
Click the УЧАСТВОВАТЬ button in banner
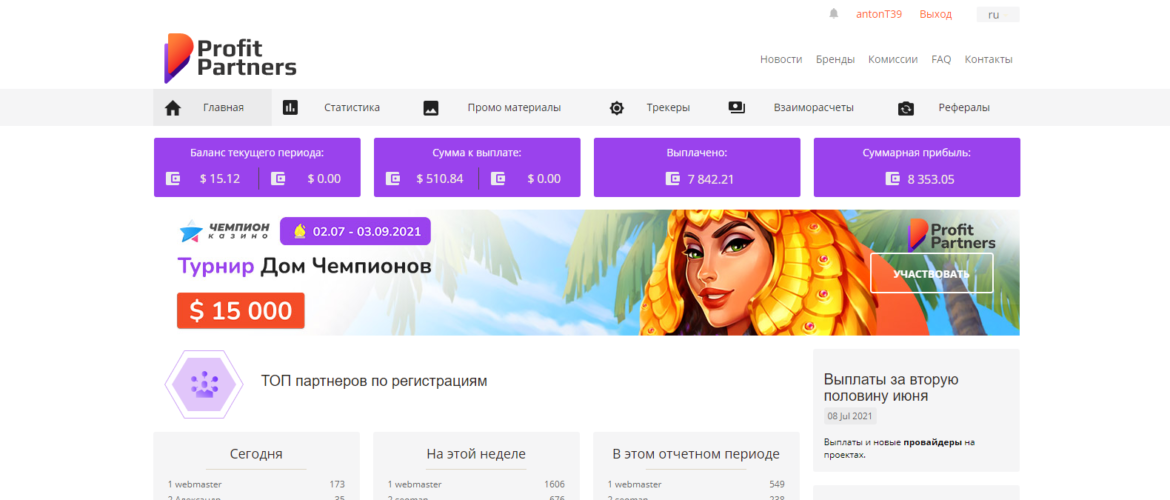point(931,273)
